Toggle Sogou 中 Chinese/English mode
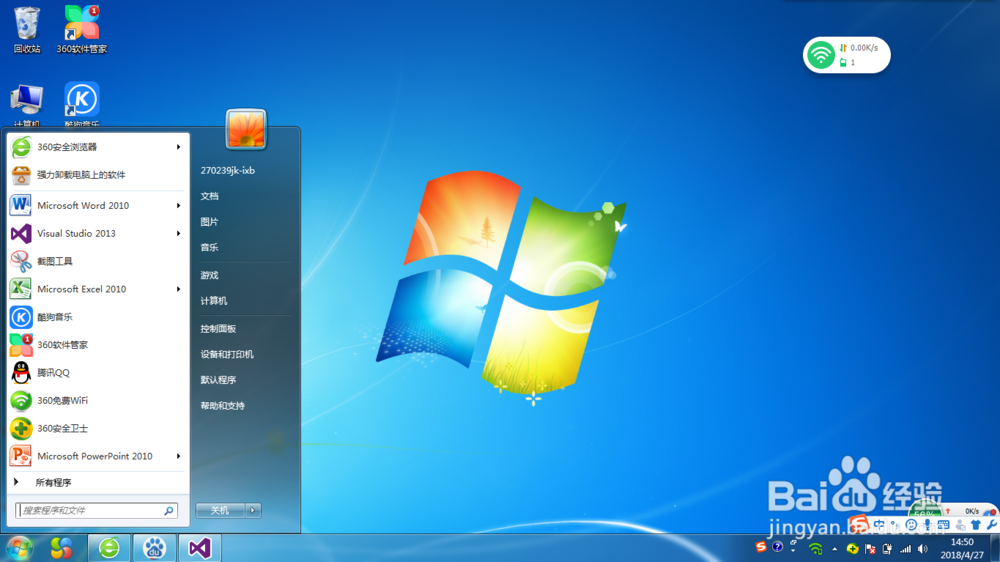The width and height of the screenshot is (1000, 562). [879, 524]
